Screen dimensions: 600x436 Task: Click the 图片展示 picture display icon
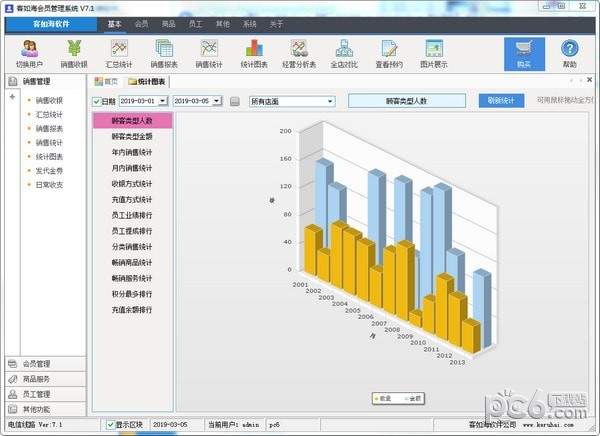[x=434, y=52]
